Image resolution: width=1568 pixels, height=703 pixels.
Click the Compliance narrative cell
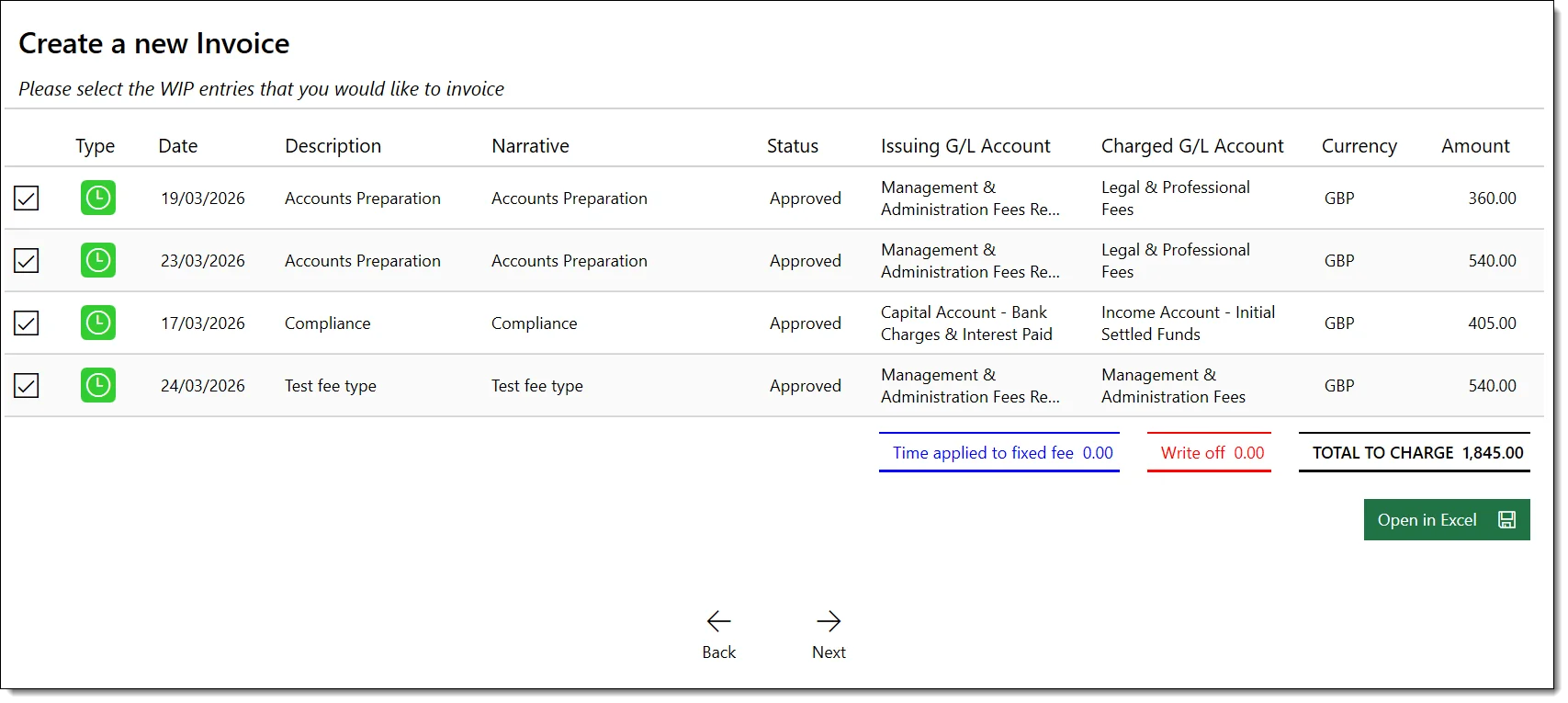pos(535,323)
